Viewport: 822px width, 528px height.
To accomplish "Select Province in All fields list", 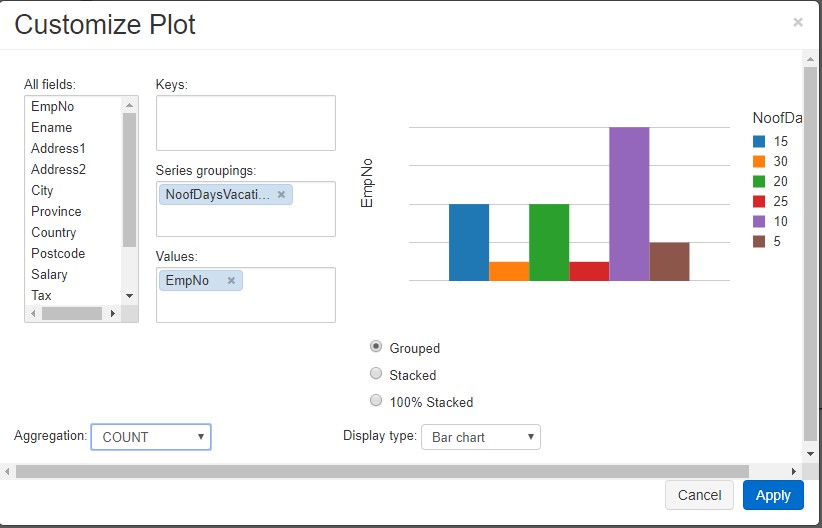I will point(56,211).
